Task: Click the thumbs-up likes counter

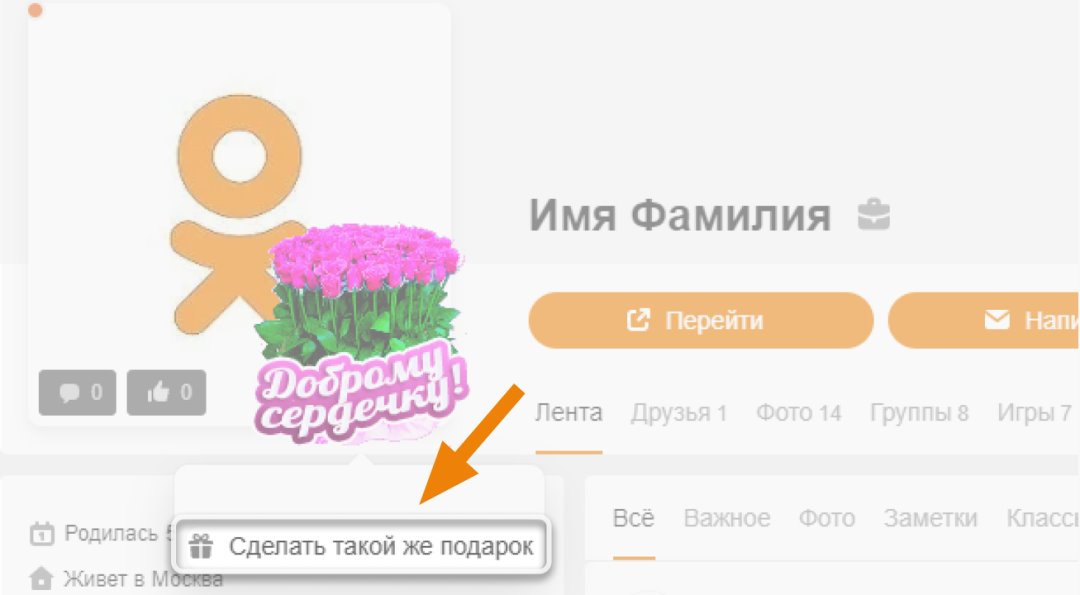Action: click(167, 393)
